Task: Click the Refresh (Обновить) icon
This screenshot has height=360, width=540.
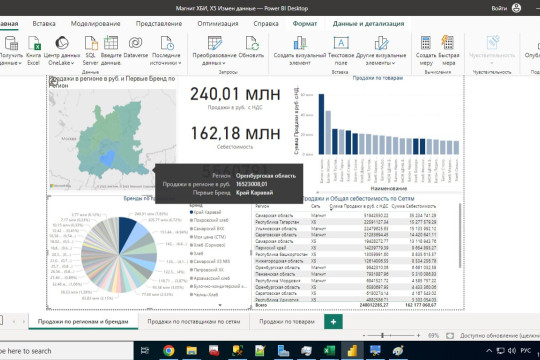Action: [x=251, y=47]
